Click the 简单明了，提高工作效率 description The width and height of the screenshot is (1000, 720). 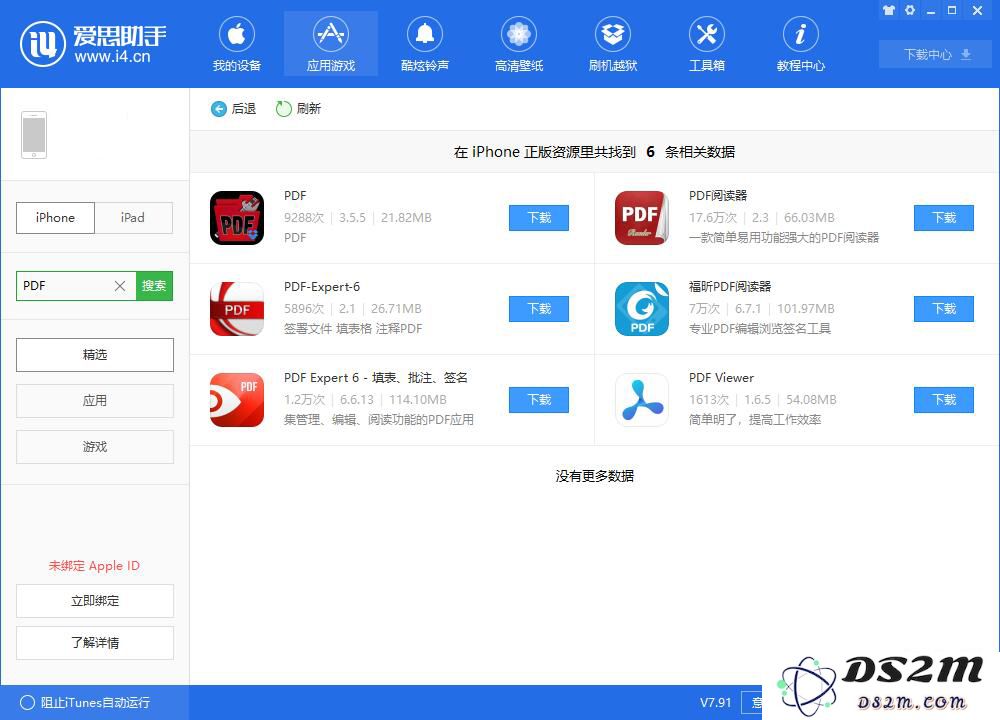click(755, 420)
